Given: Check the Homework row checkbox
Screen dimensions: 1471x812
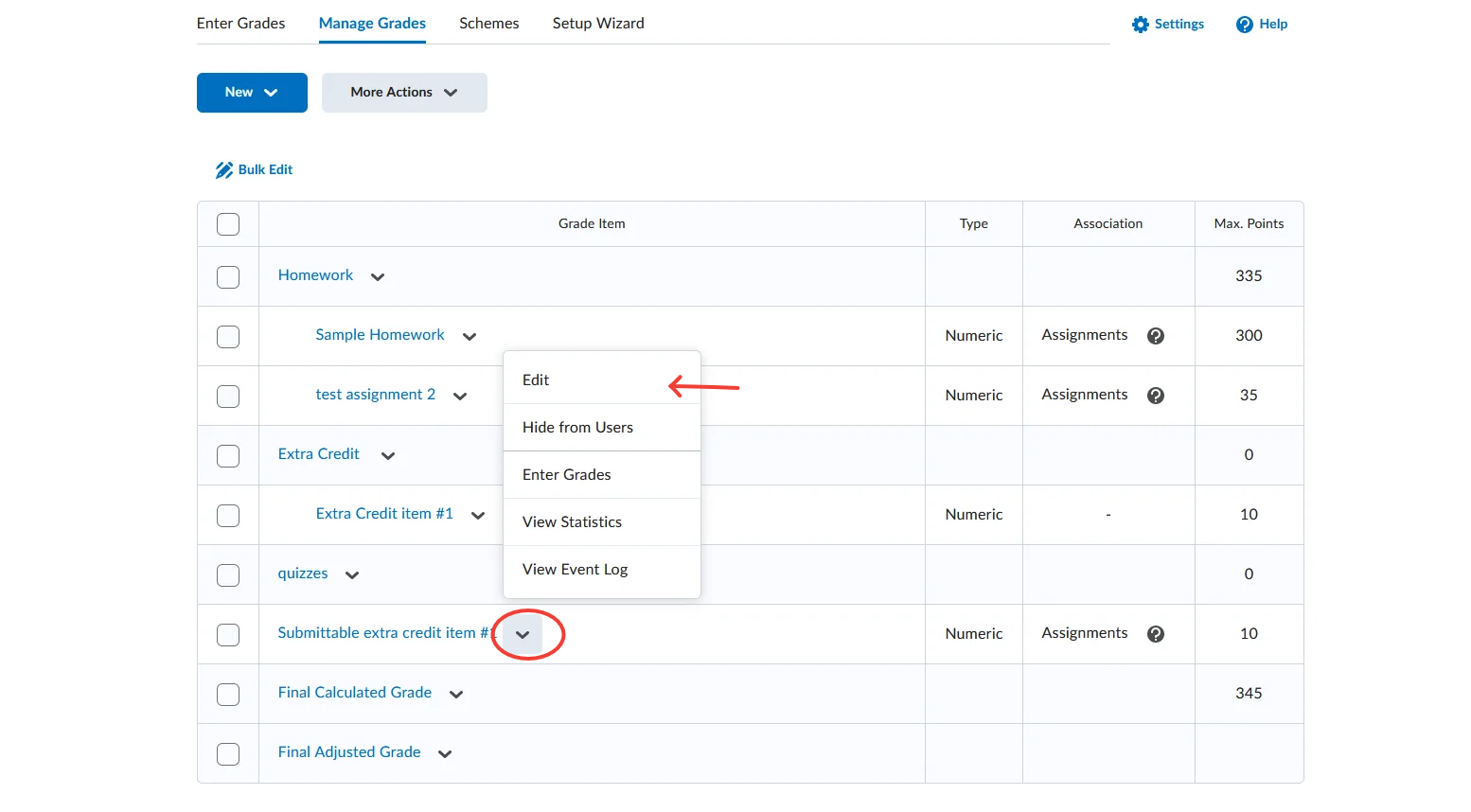Looking at the screenshot, I should 228,277.
